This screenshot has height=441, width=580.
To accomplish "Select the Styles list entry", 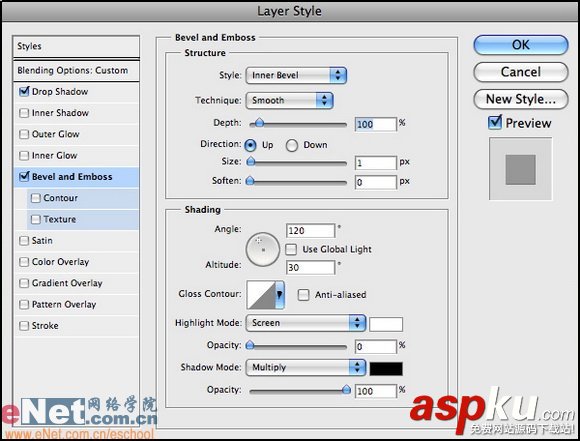I will [x=76, y=47].
